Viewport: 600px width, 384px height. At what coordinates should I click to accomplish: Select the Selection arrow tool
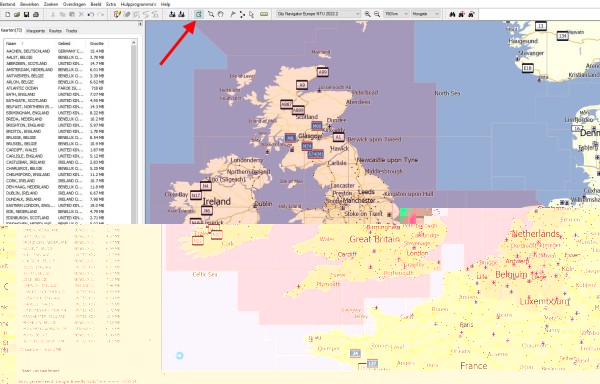tap(251, 15)
